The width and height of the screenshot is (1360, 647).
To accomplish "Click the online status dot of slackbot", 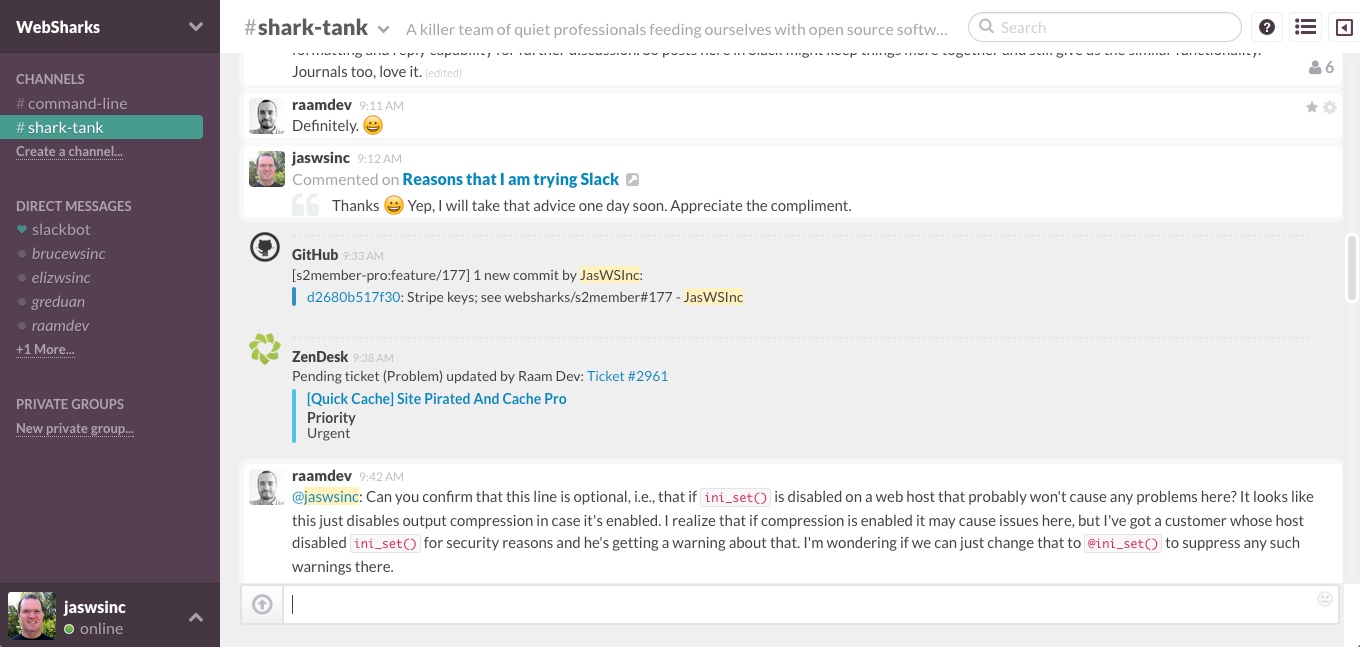I will coord(22,230).
